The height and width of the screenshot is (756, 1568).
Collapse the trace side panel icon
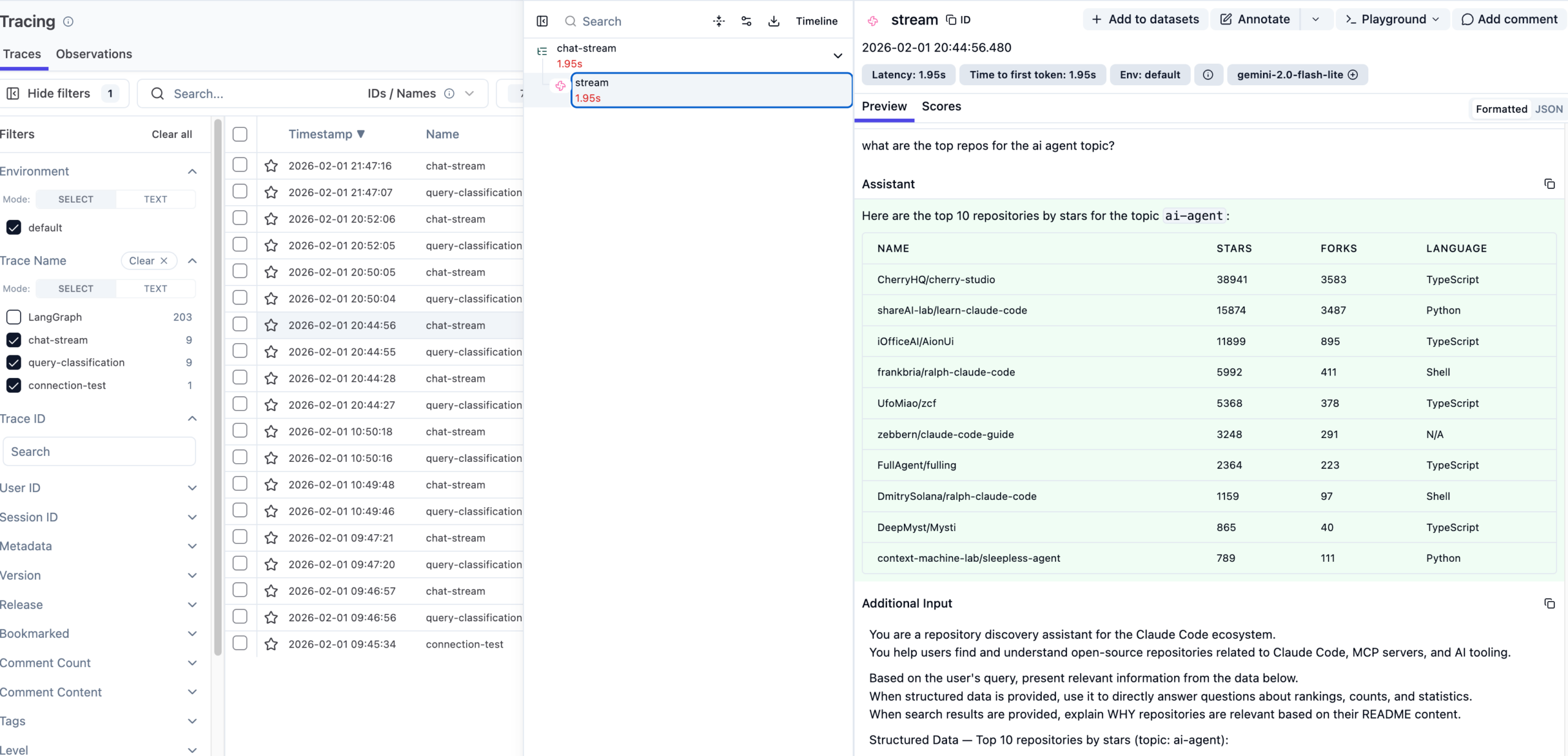tap(542, 21)
